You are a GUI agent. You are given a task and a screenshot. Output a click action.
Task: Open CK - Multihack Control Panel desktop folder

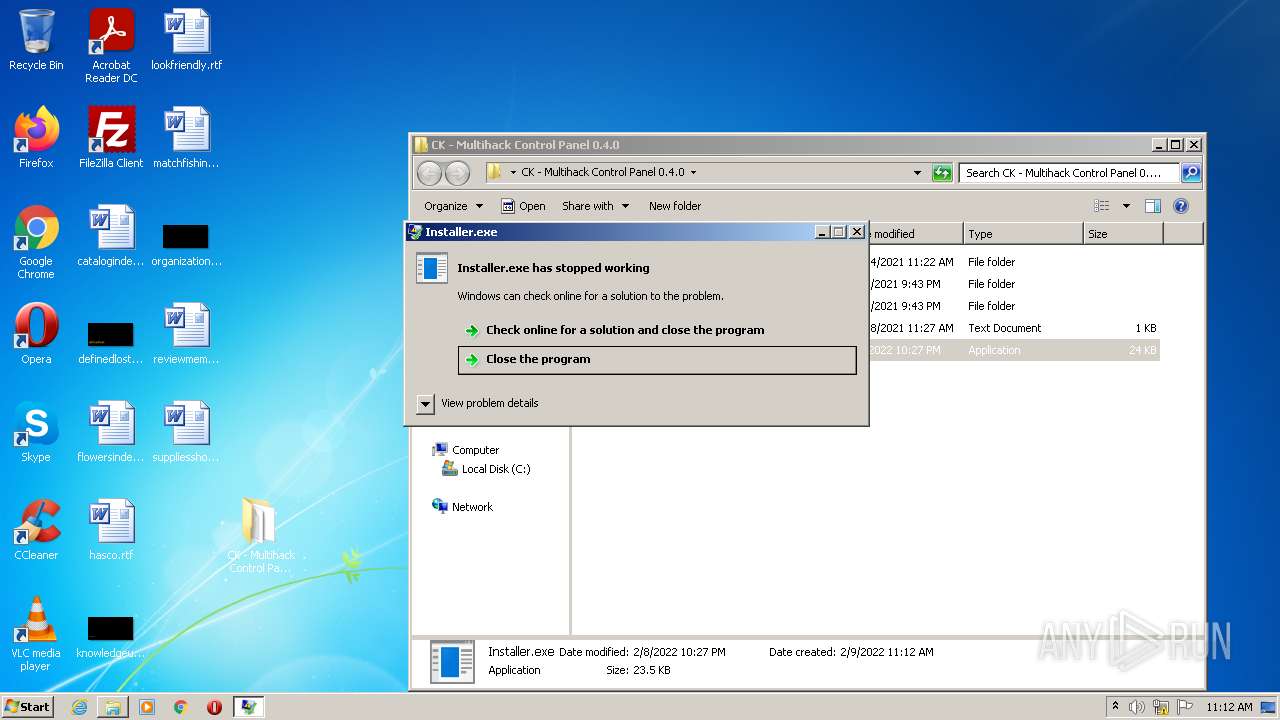(x=260, y=536)
